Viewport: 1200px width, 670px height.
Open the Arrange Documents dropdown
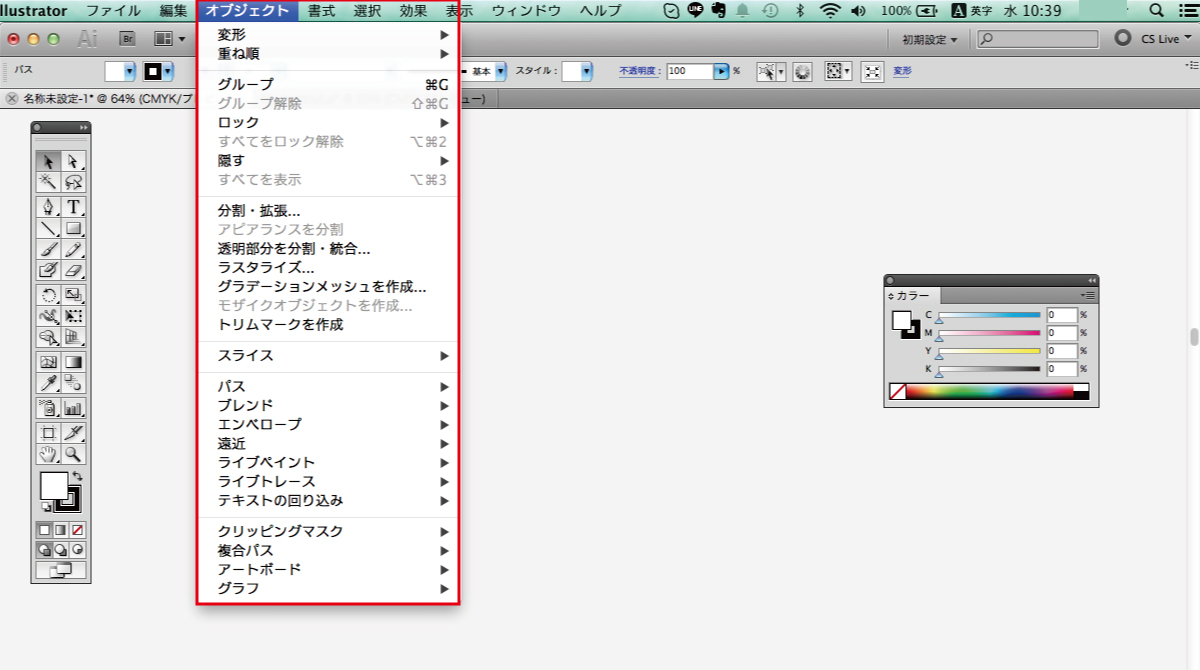click(x=170, y=39)
